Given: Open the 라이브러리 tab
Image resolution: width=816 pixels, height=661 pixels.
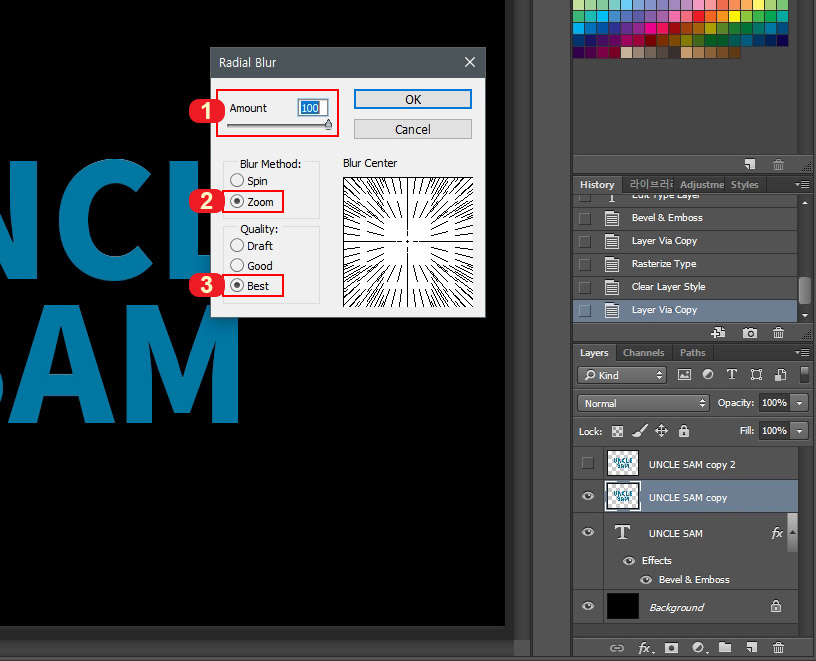Looking at the screenshot, I should coord(651,184).
